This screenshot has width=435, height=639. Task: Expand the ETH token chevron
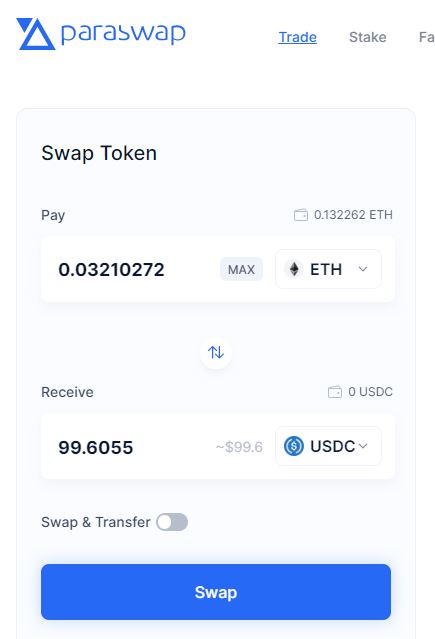click(363, 269)
